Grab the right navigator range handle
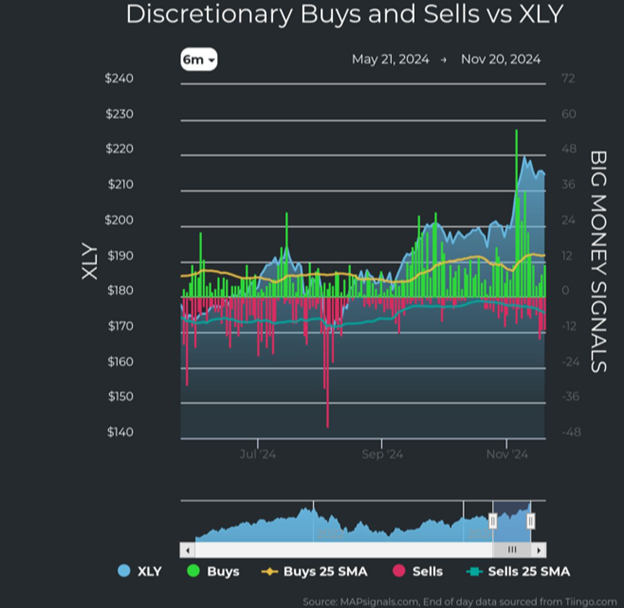 [x=530, y=521]
